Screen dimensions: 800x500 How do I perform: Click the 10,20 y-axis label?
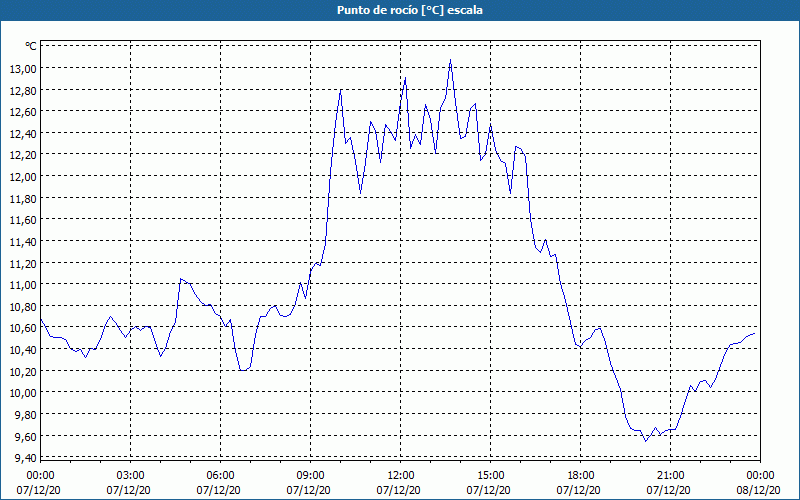coord(23,372)
